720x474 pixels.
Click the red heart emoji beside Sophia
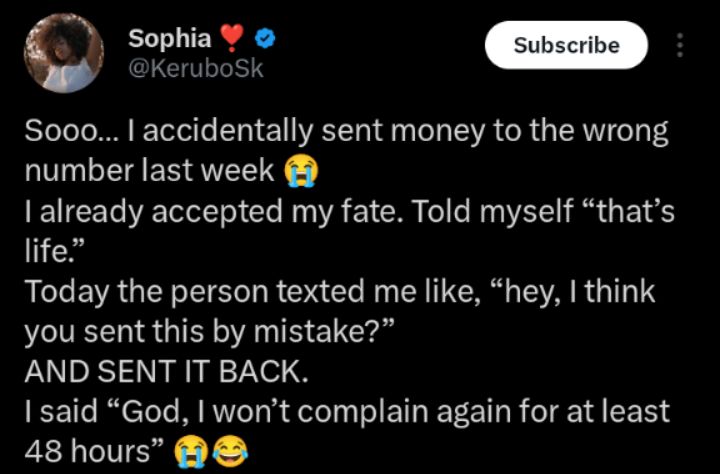pyautogui.click(x=233, y=40)
